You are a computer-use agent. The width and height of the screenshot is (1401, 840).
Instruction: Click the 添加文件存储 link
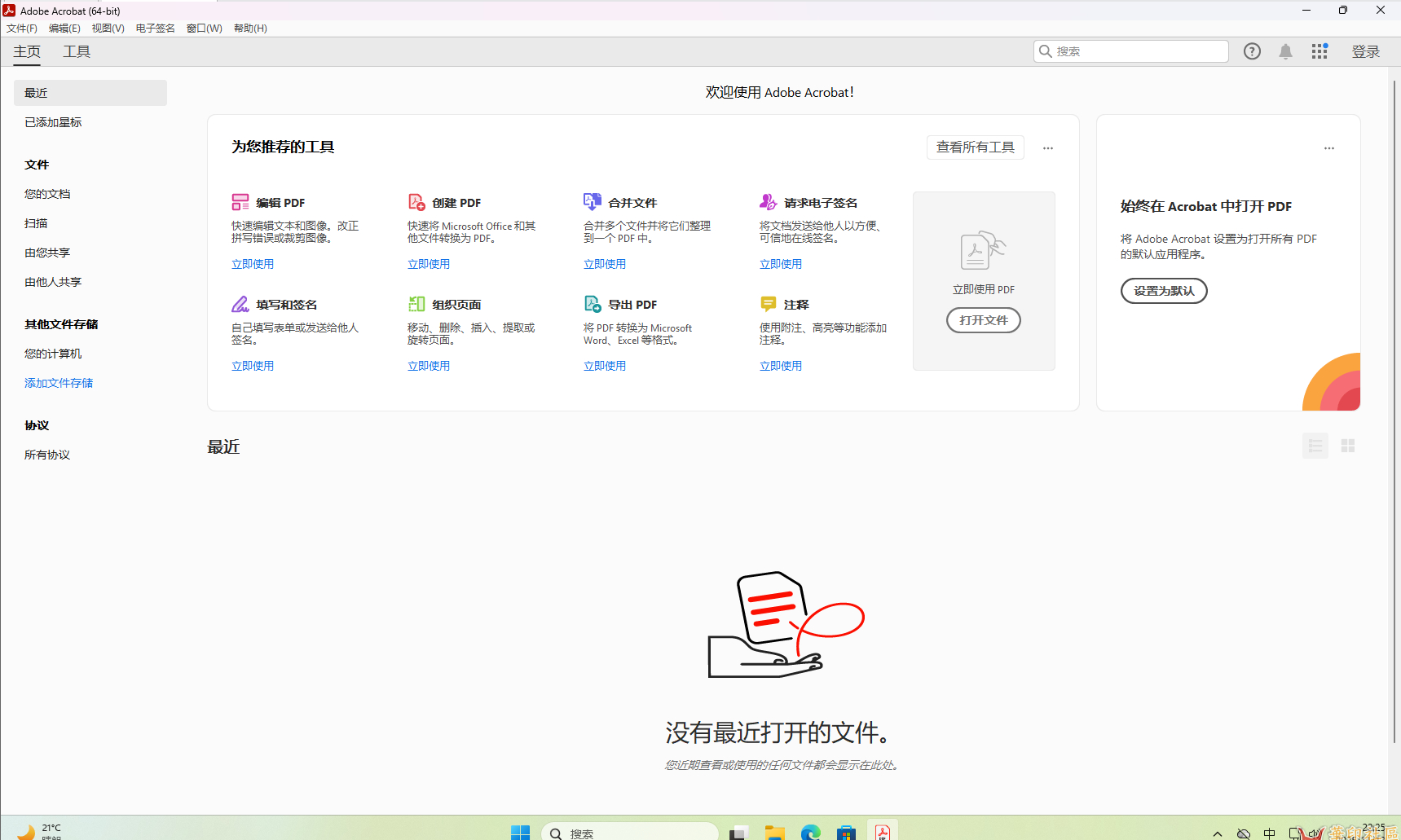click(58, 382)
